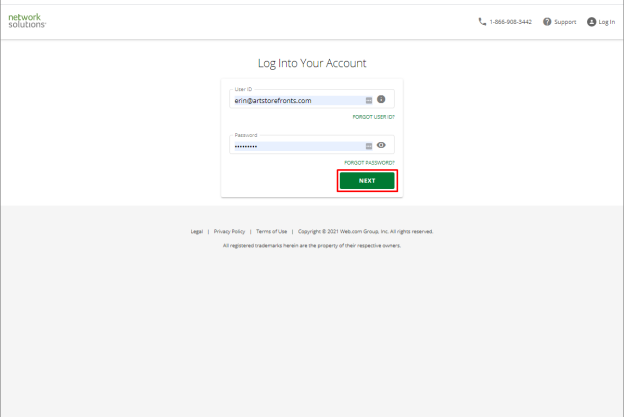The image size is (624, 417).
Task: Toggle password visibility eye icon
Action: (381, 145)
